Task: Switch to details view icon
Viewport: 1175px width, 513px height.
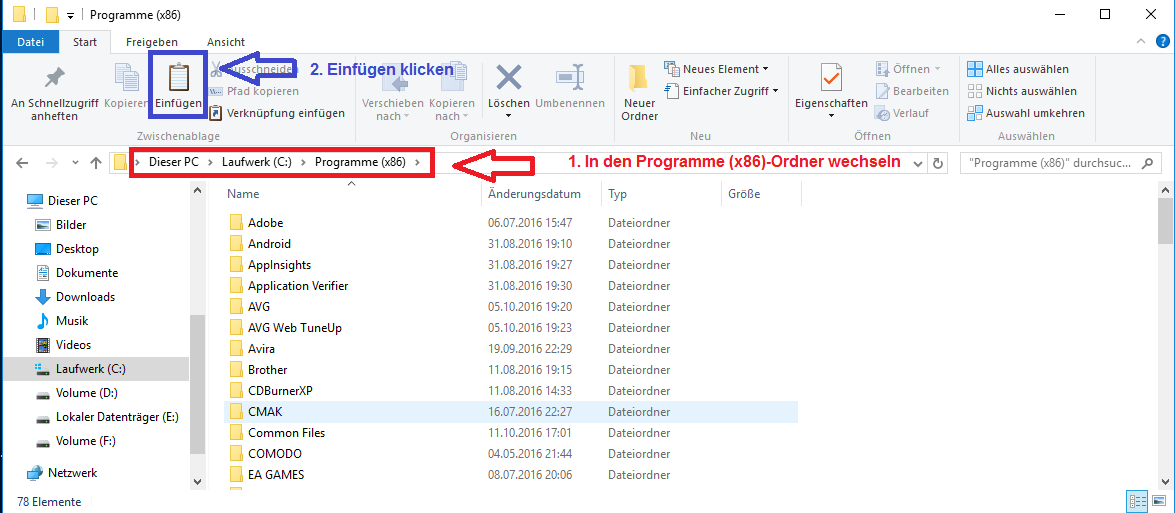Action: click(x=1137, y=501)
